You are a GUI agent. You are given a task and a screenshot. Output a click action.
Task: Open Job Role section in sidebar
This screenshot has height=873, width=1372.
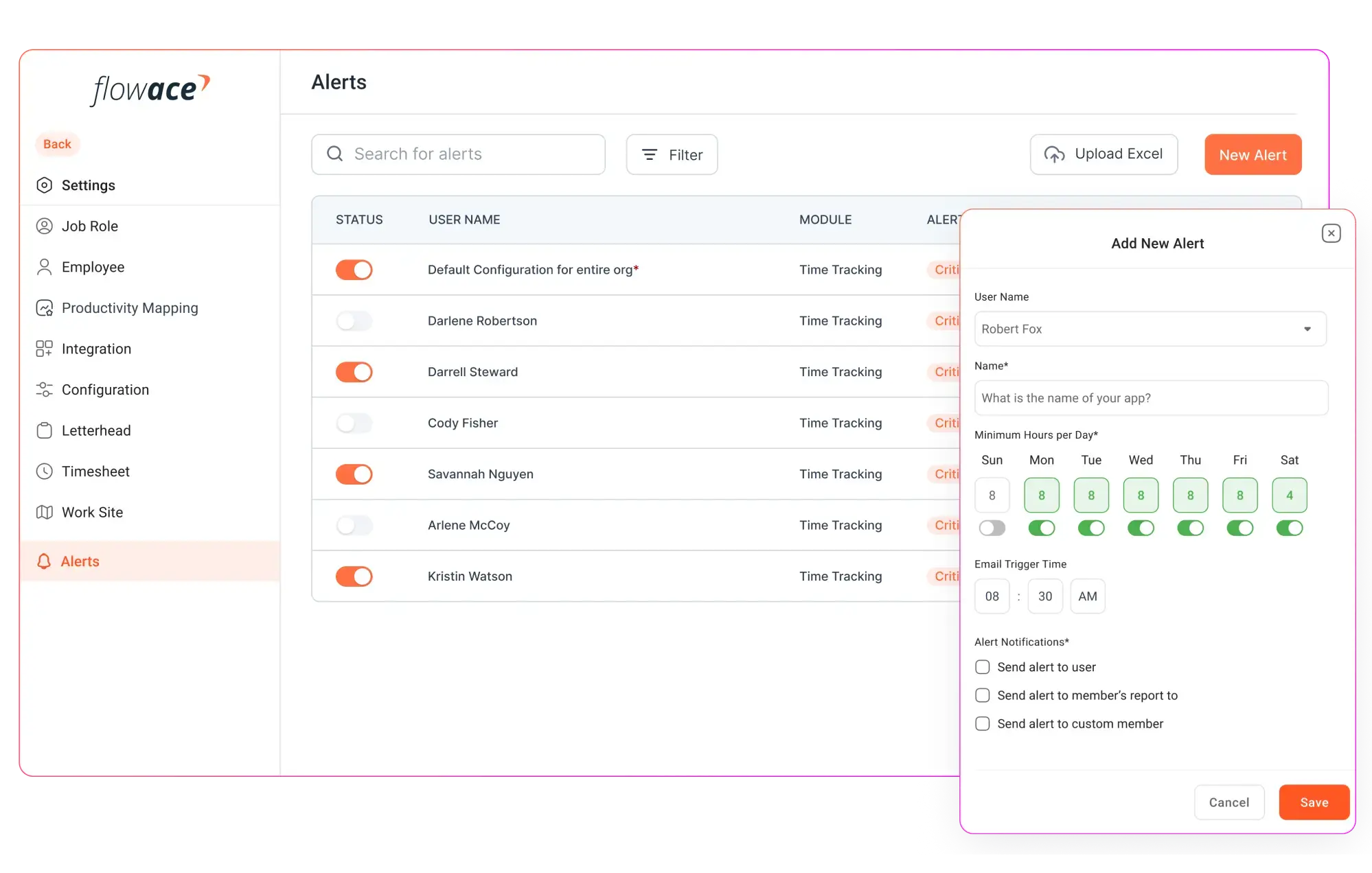click(x=90, y=225)
